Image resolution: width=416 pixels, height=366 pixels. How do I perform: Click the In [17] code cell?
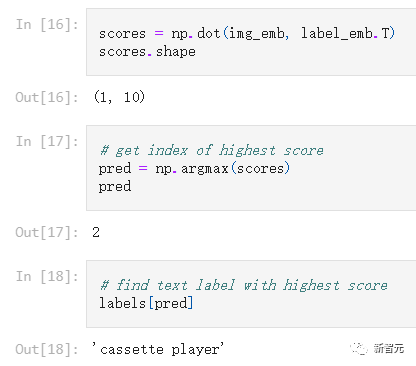(x=251, y=168)
